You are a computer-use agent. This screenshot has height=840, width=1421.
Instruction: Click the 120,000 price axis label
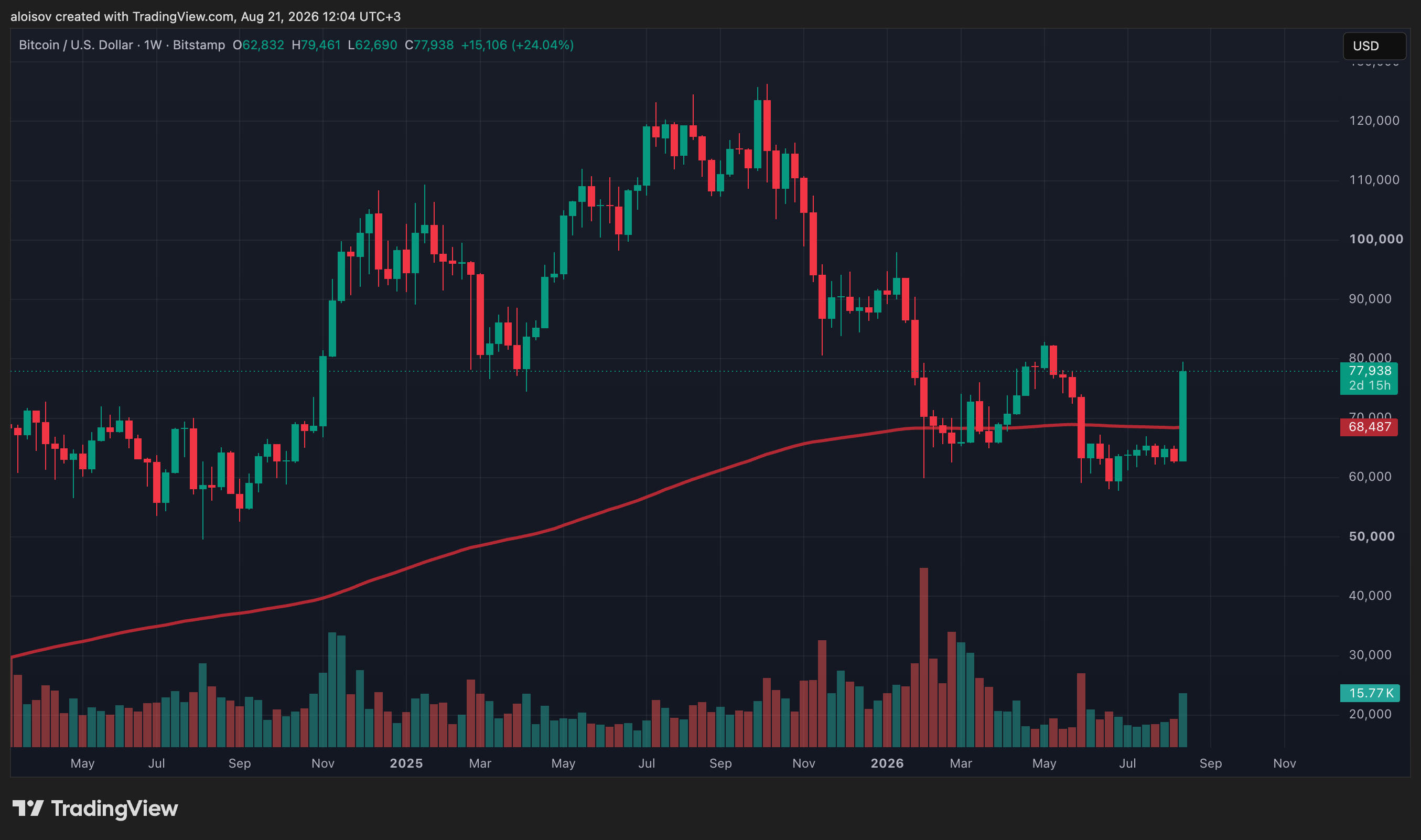(x=1374, y=121)
